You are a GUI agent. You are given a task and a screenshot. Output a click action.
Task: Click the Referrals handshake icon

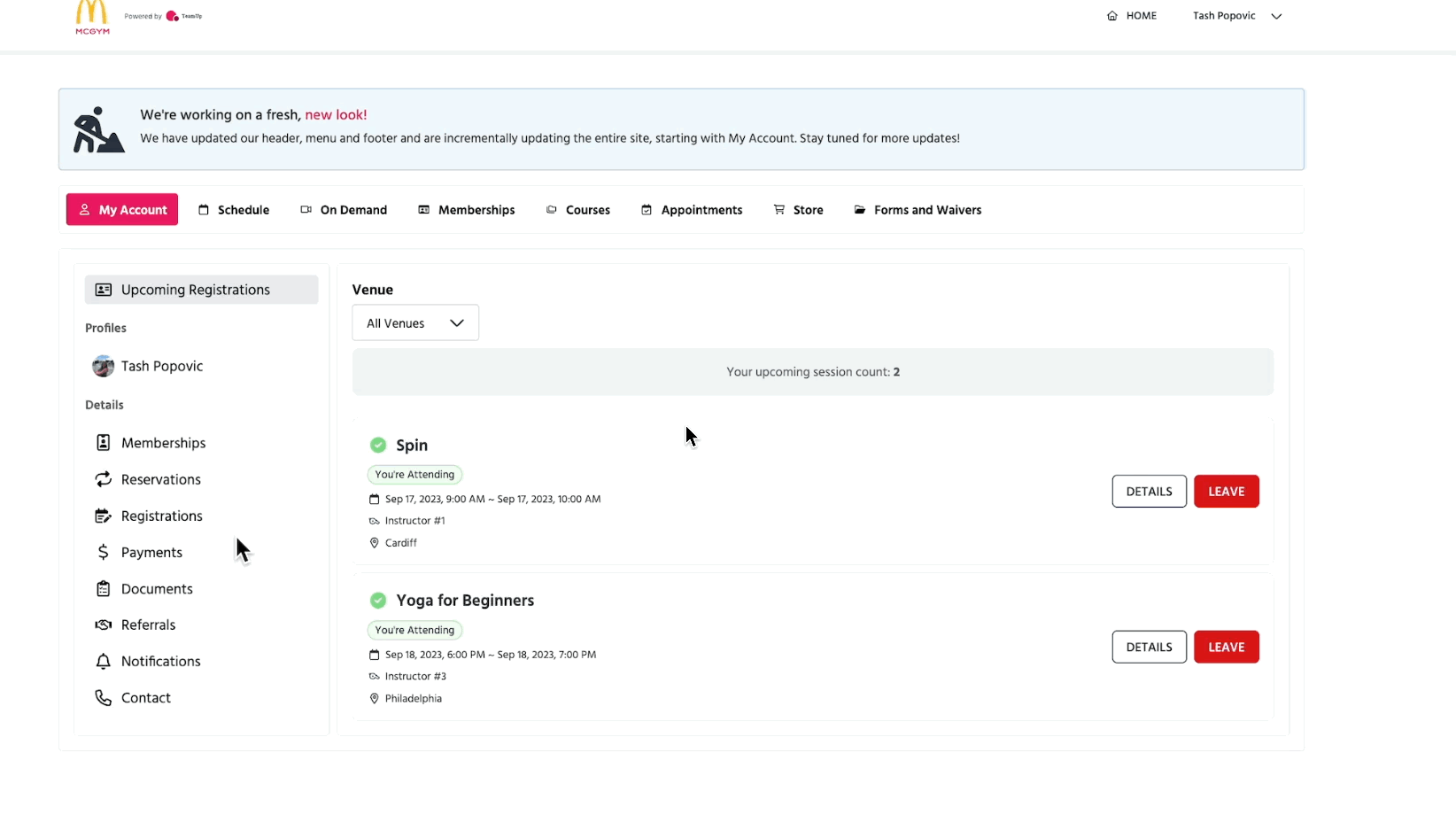104,625
